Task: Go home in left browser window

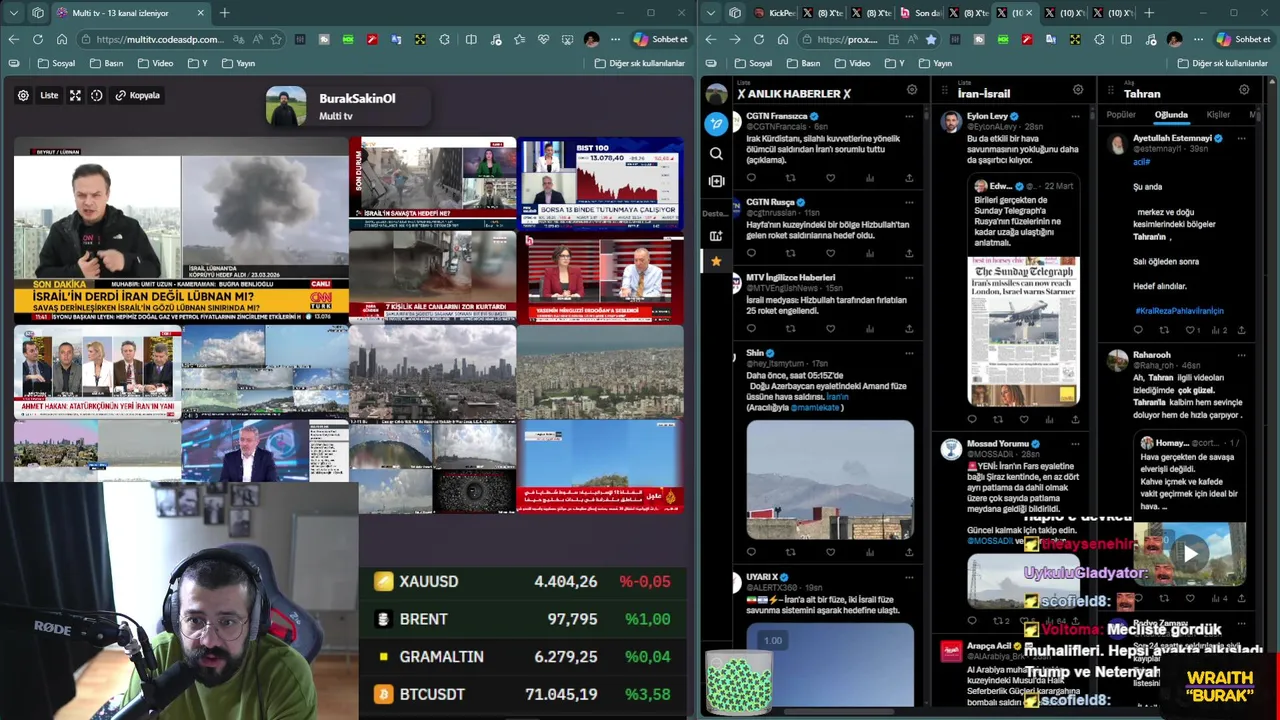Action: (62, 39)
